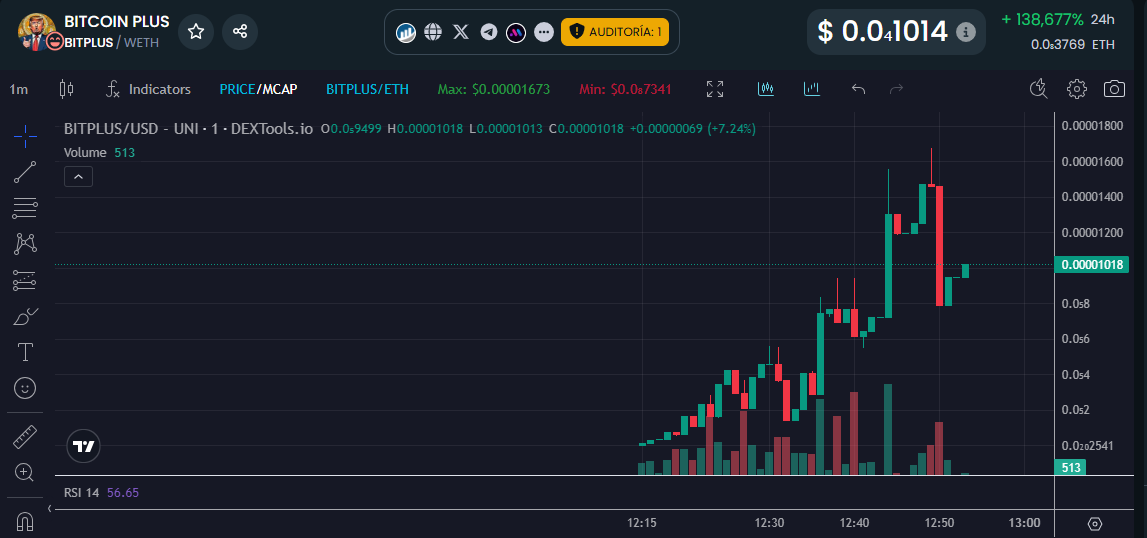
Task: Click the BITPLUS/USD chart title legend
Action: coord(188,129)
